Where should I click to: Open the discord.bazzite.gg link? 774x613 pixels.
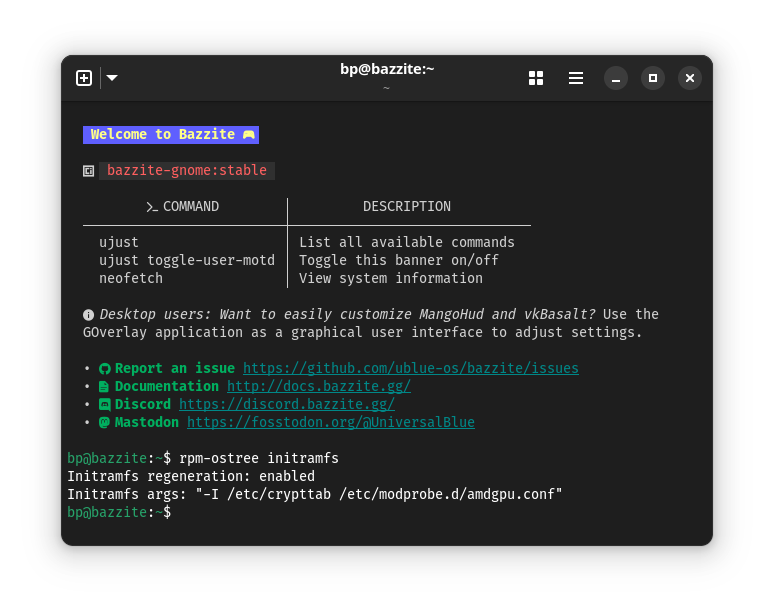[x=286, y=404]
